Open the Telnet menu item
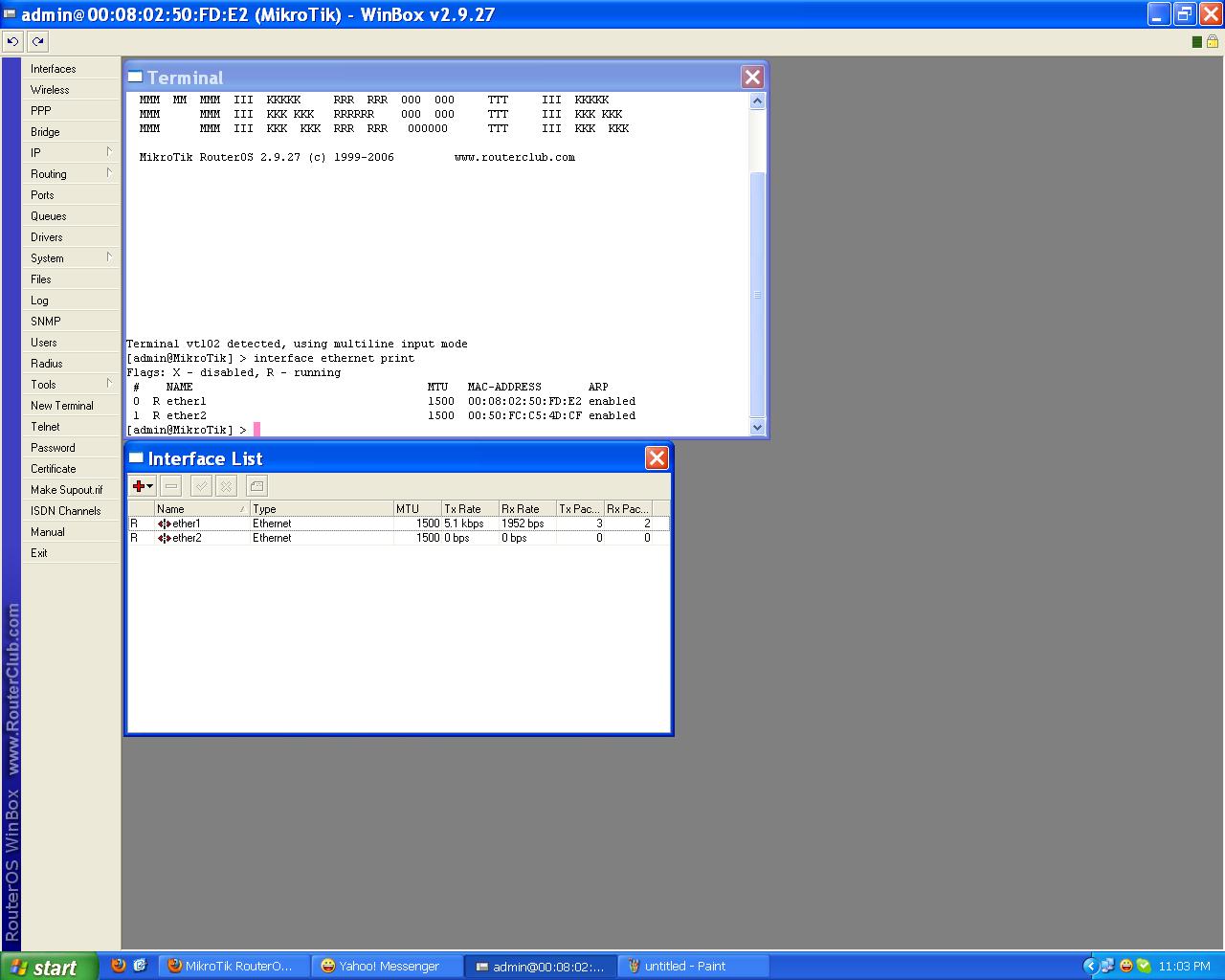 click(x=71, y=427)
